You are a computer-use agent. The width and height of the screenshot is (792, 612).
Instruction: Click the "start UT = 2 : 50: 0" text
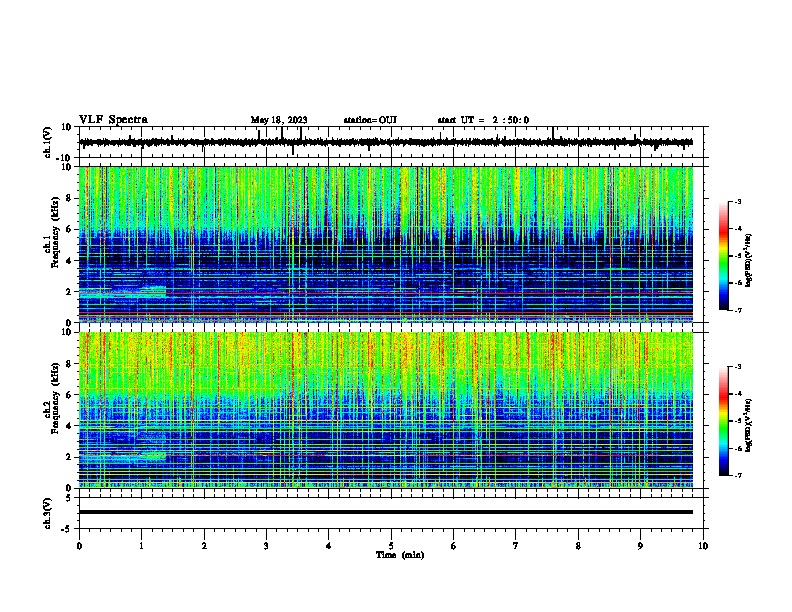pos(483,120)
